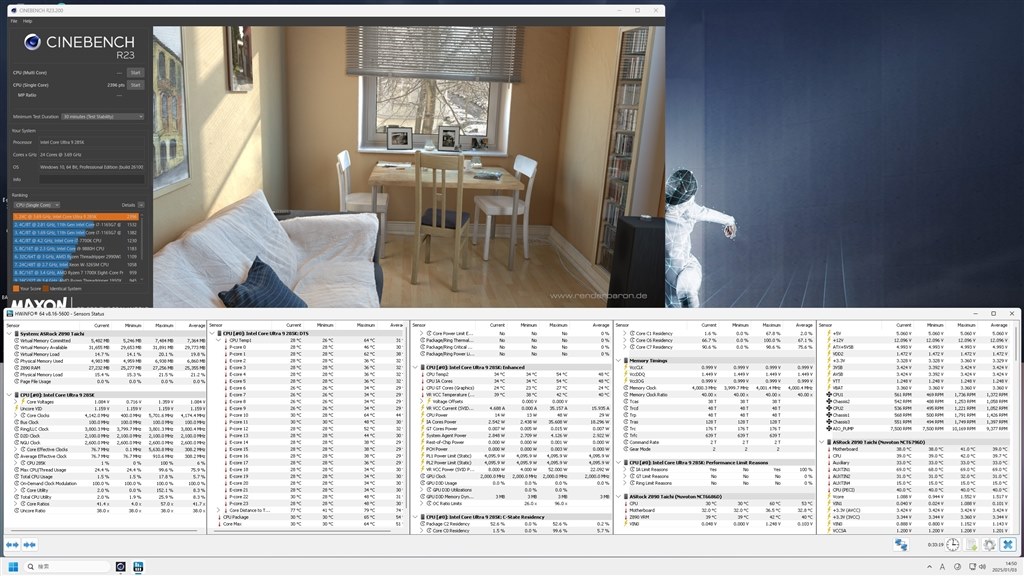Open the volume speaker tray icon
This screenshot has width=1024, height=576.
pos(982,567)
